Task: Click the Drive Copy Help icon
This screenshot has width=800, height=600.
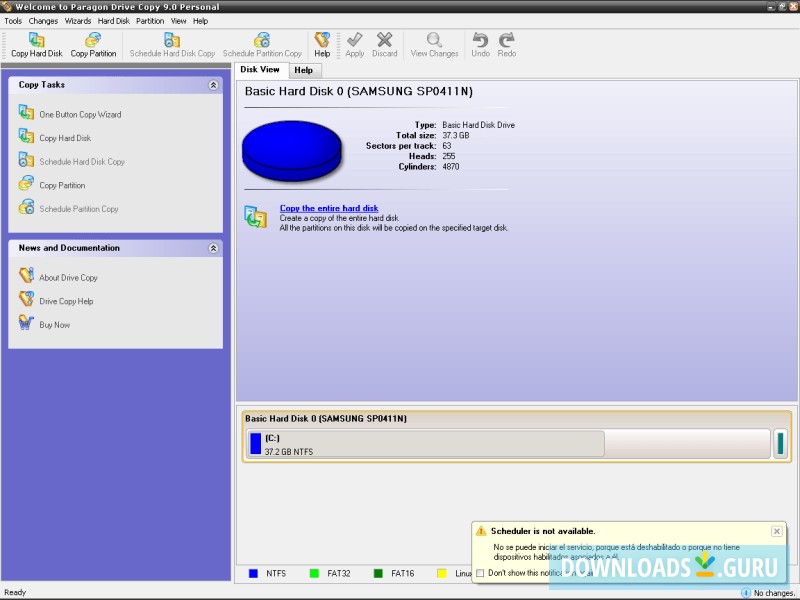Action: coord(26,299)
